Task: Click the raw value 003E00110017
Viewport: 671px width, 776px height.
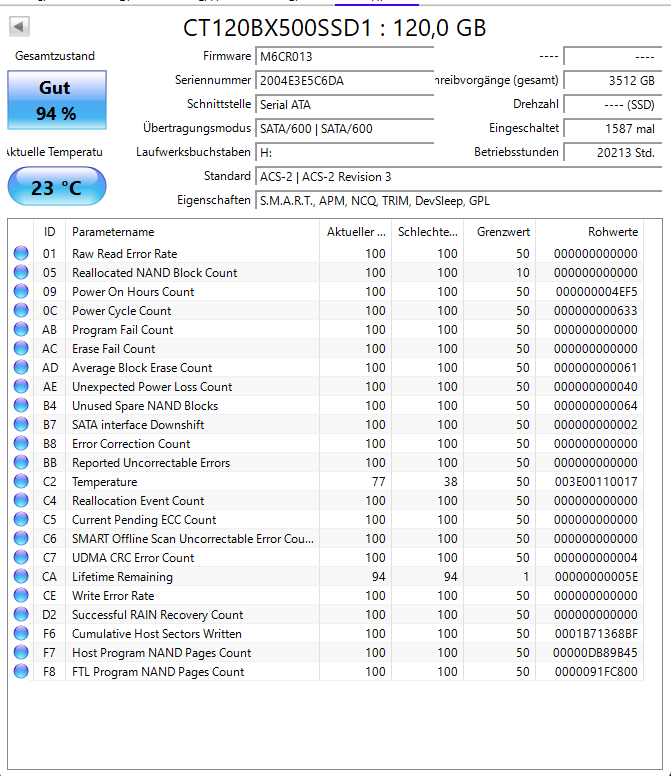Action: point(596,482)
